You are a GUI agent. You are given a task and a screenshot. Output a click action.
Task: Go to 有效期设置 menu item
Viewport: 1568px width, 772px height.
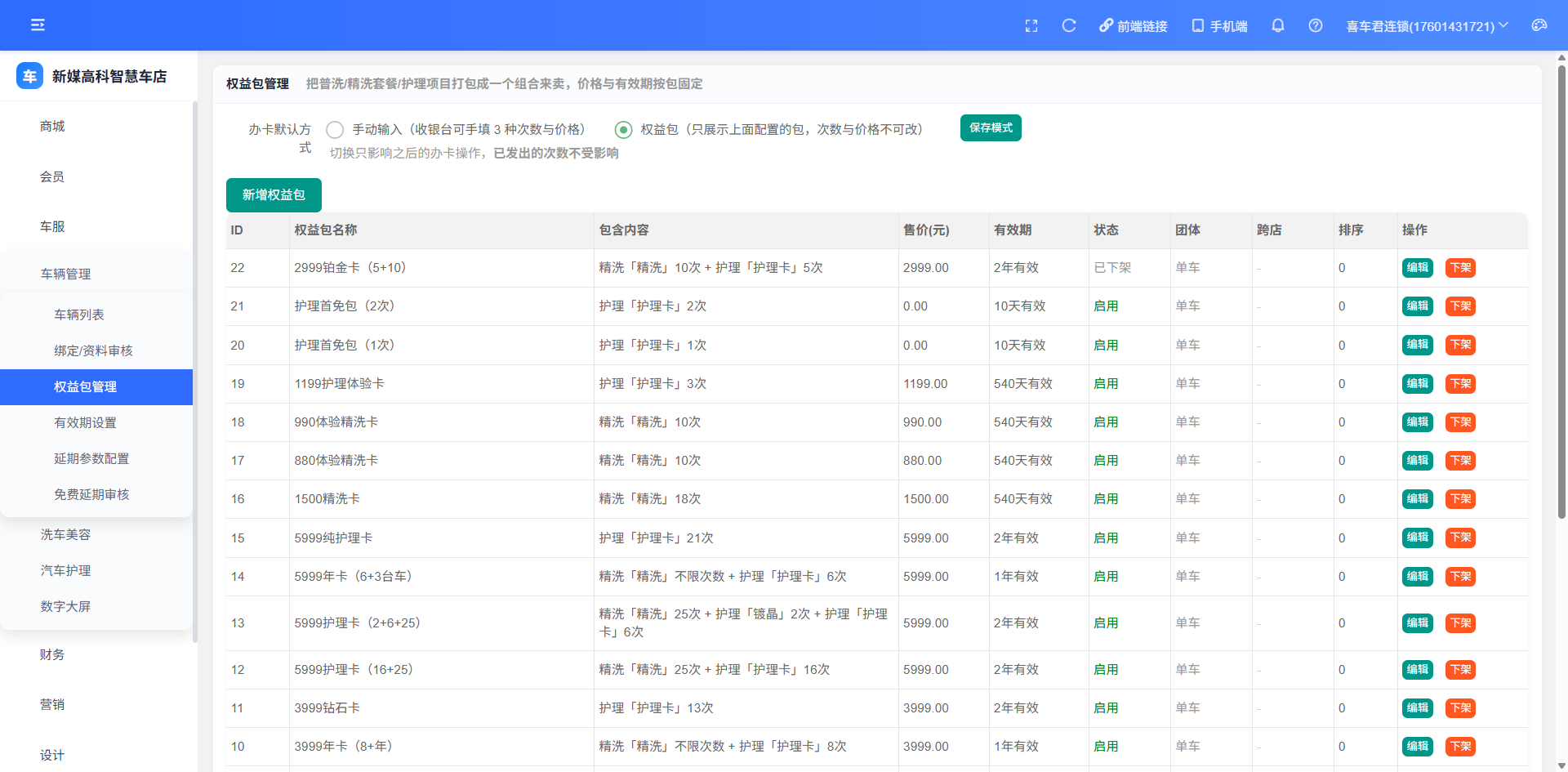click(x=96, y=422)
